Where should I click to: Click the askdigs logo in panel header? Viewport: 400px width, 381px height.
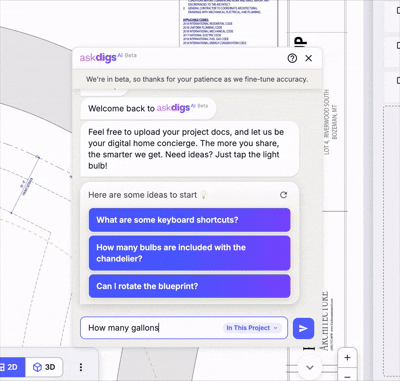[x=98, y=57]
